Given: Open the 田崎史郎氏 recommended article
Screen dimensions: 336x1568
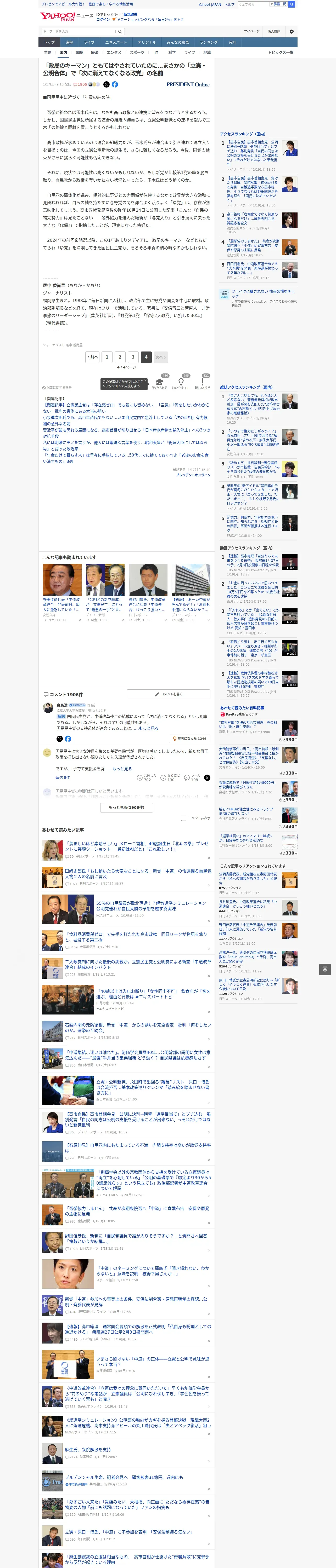Looking at the screenshot, I should tap(138, 873).
